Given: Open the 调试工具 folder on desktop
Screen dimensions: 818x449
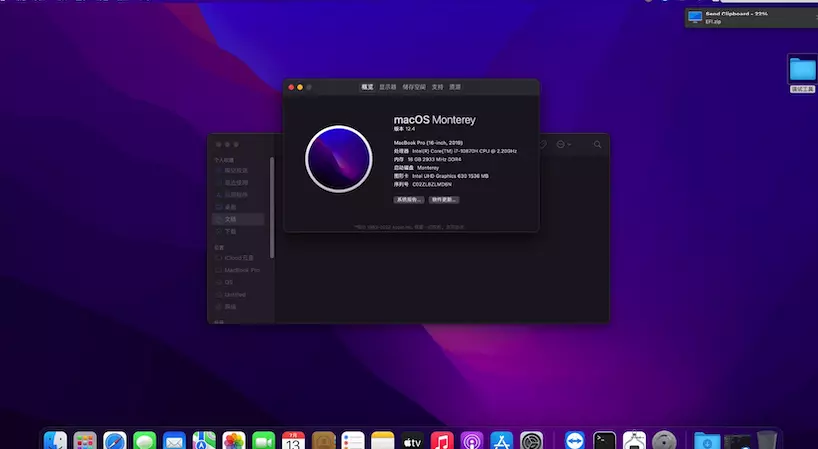Looking at the screenshot, I should [802, 74].
